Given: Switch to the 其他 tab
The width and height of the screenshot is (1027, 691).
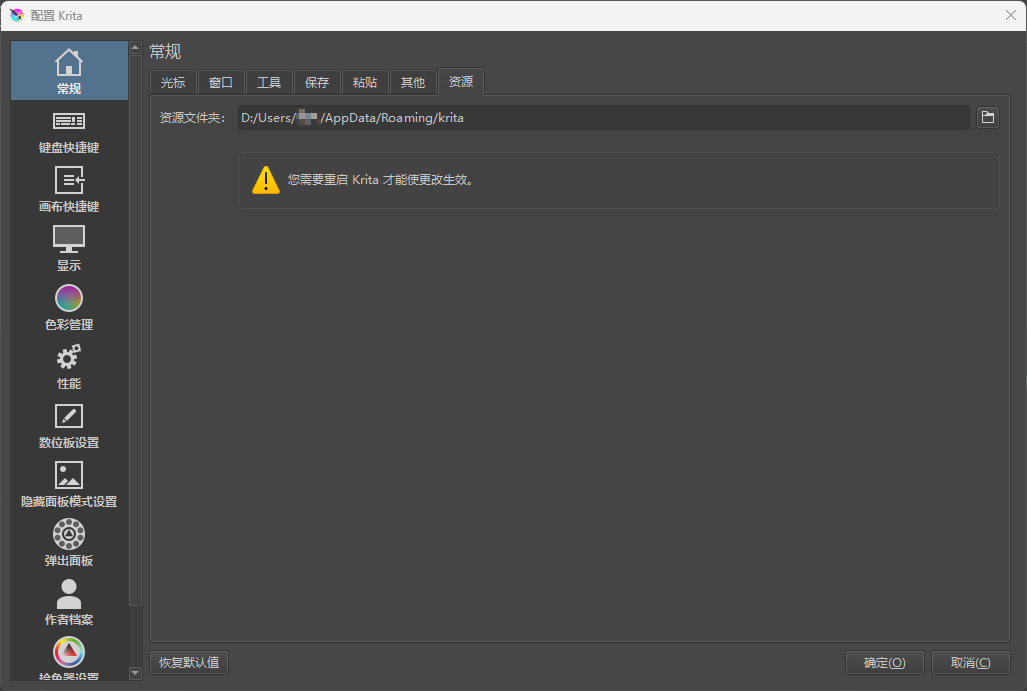Looking at the screenshot, I should coord(413,83).
